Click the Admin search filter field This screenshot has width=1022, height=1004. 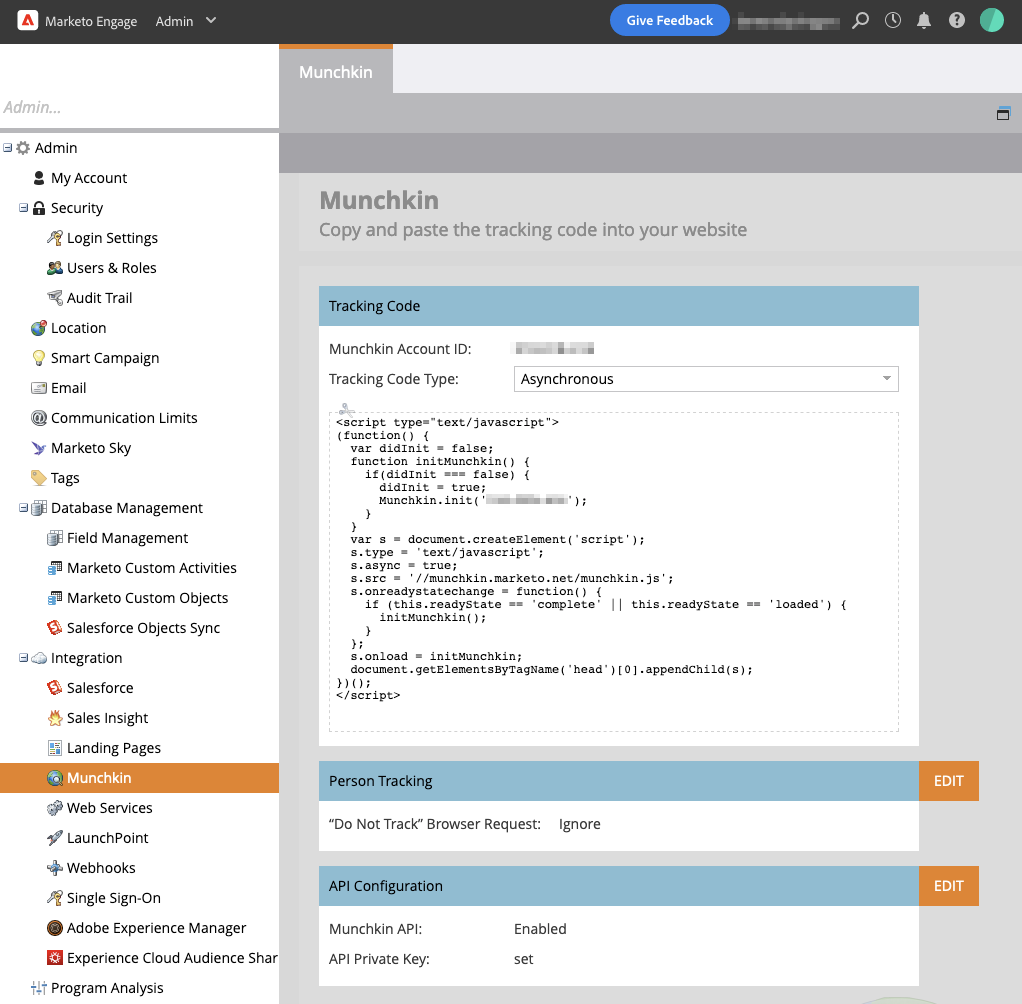click(x=139, y=107)
